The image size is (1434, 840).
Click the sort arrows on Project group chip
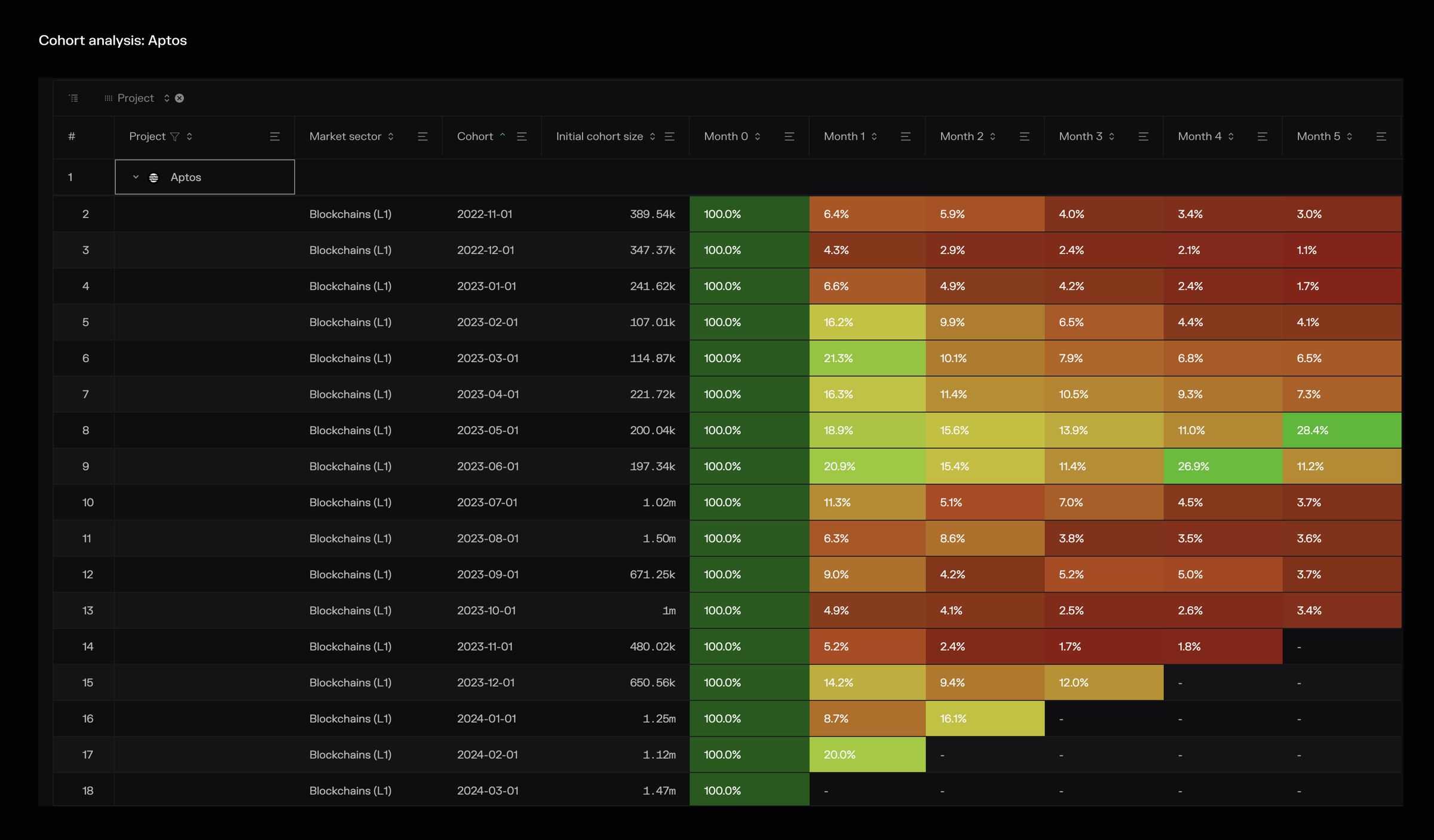coord(167,98)
